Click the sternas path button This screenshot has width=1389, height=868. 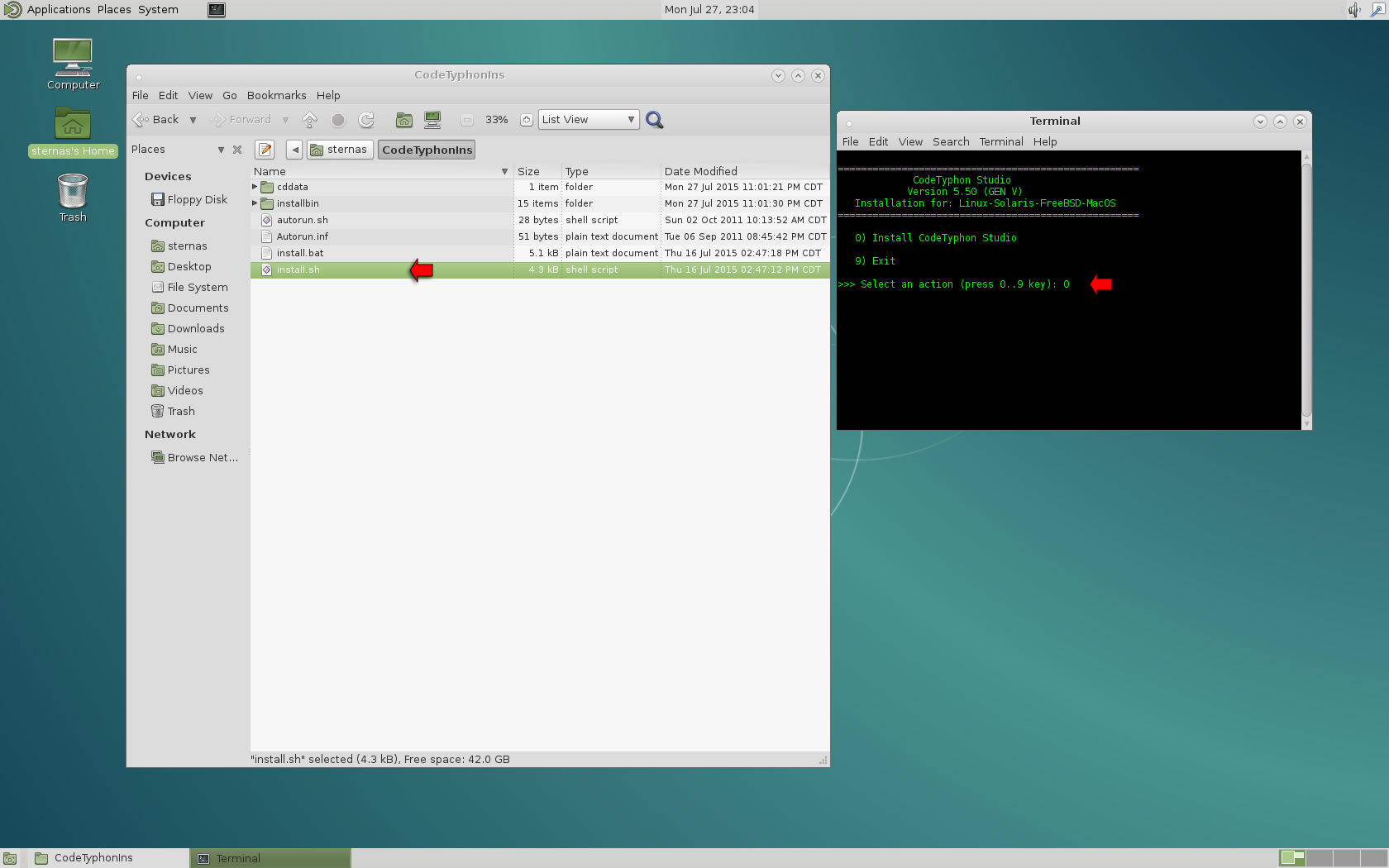point(339,150)
